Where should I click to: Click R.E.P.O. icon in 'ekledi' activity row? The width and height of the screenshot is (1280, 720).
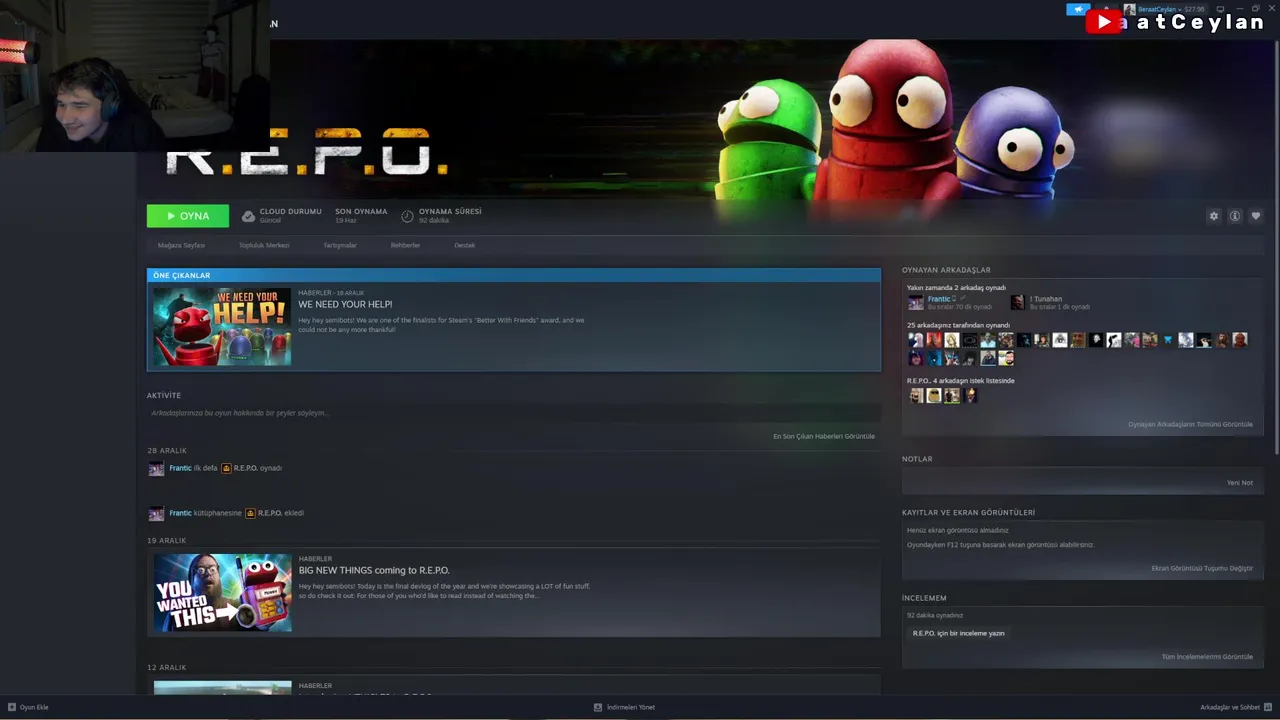250,513
